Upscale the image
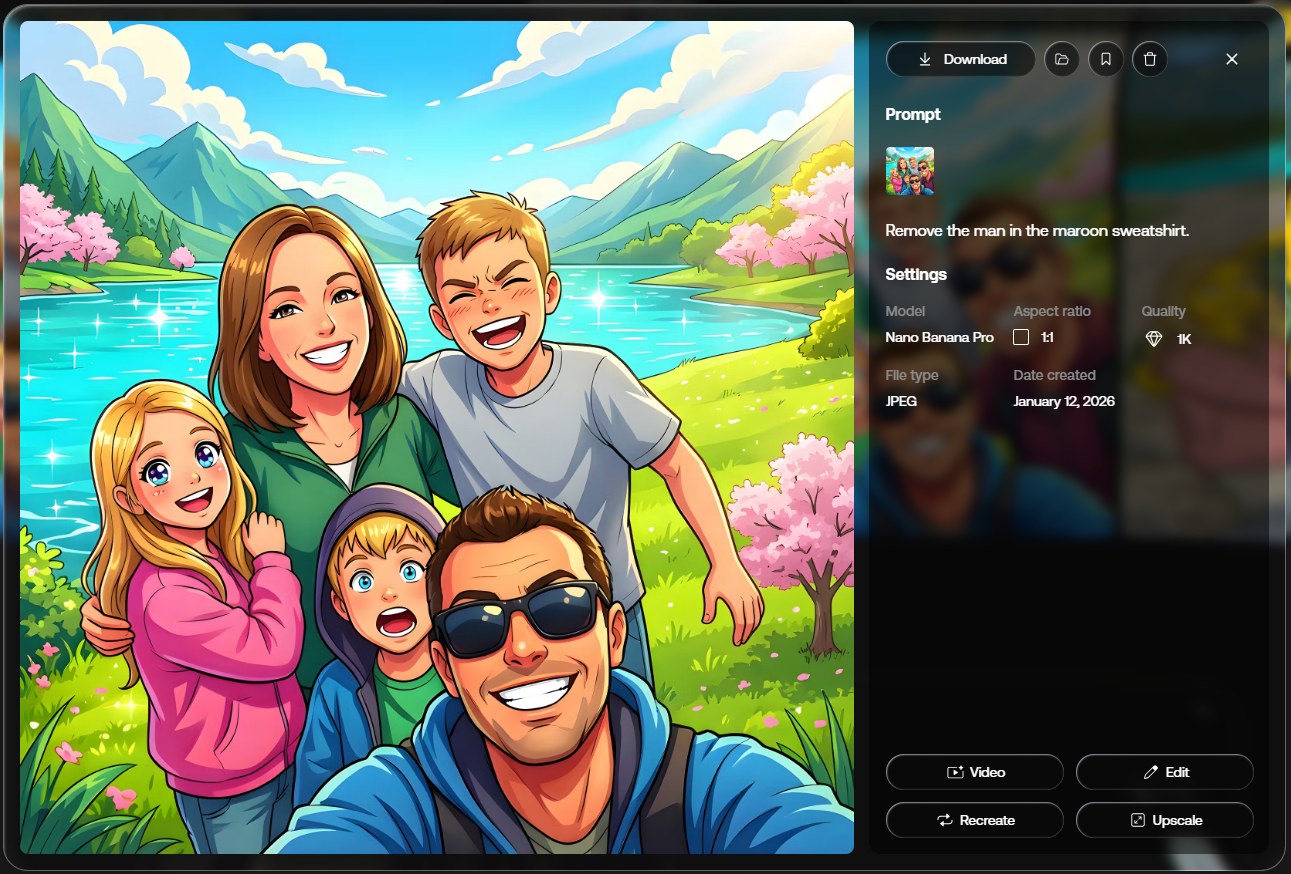Image resolution: width=1291 pixels, height=874 pixels. pos(1164,820)
